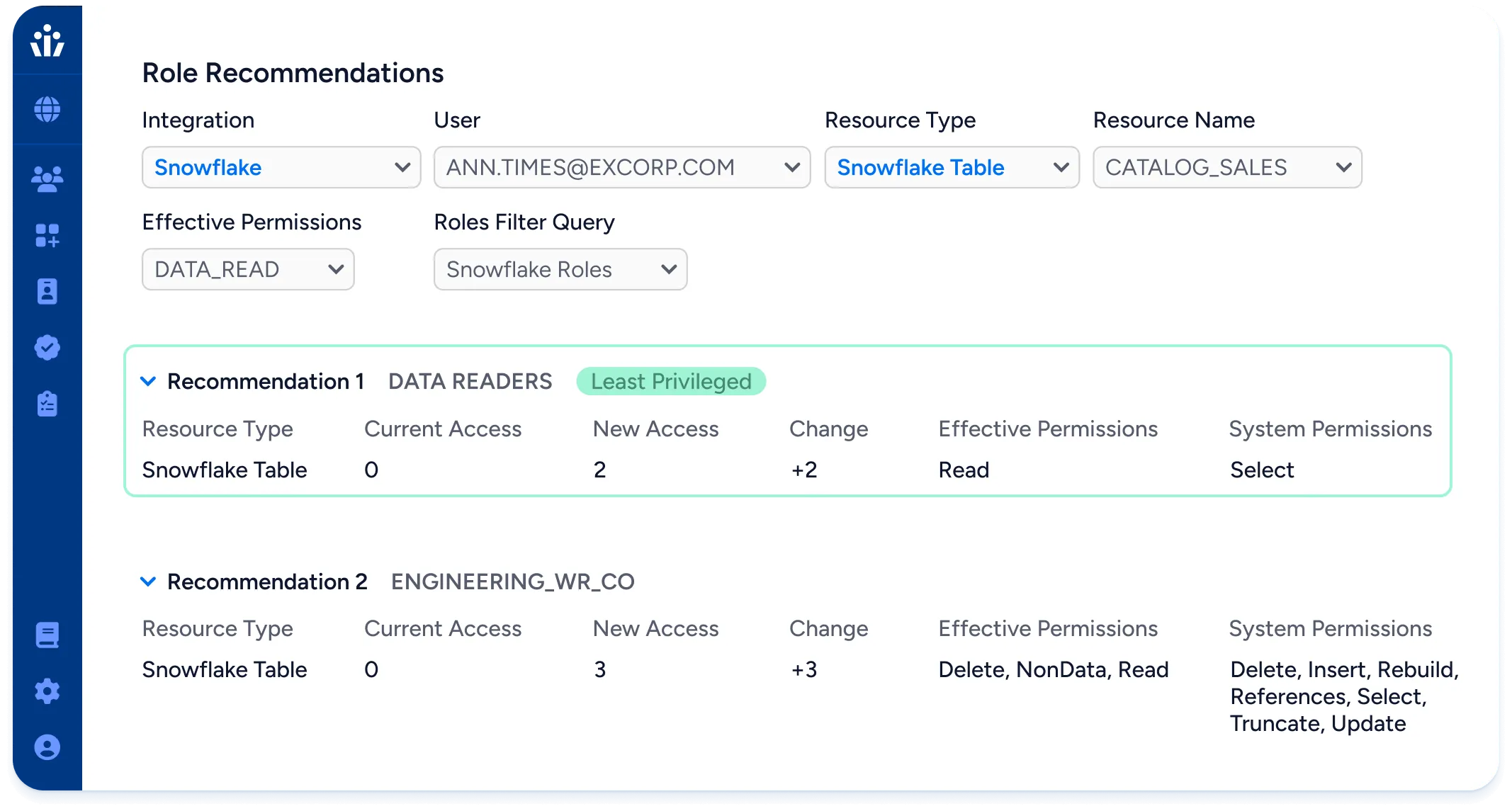Viewport: 1512px width, 811px height.
Task: Click the ENGINEERING_WR_CO role name
Action: click(512, 582)
